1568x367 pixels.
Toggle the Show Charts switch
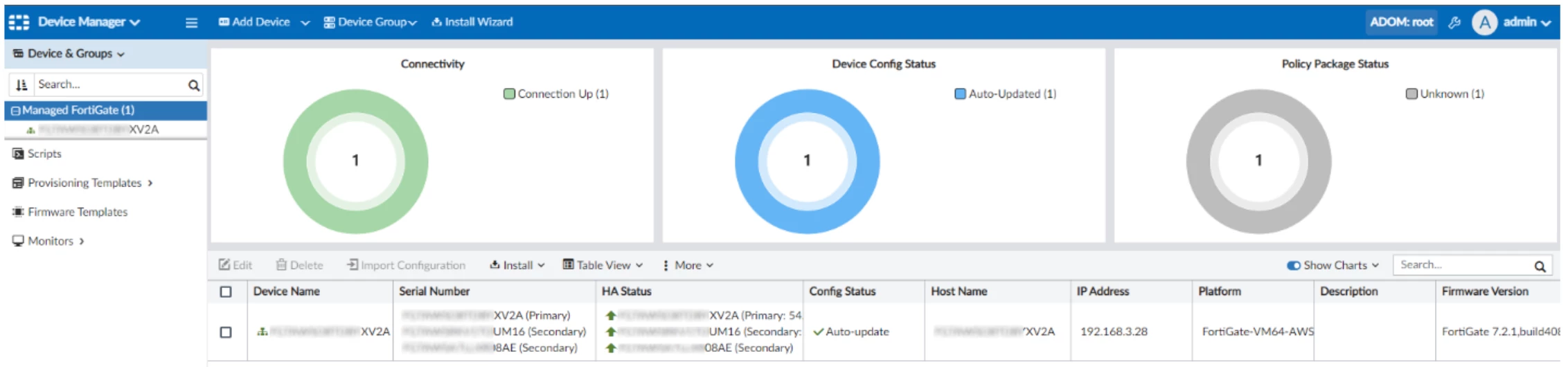1294,266
